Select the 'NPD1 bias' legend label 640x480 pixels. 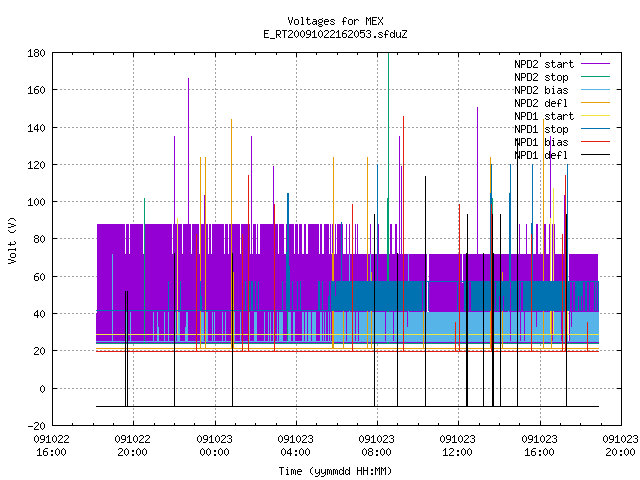(541, 142)
